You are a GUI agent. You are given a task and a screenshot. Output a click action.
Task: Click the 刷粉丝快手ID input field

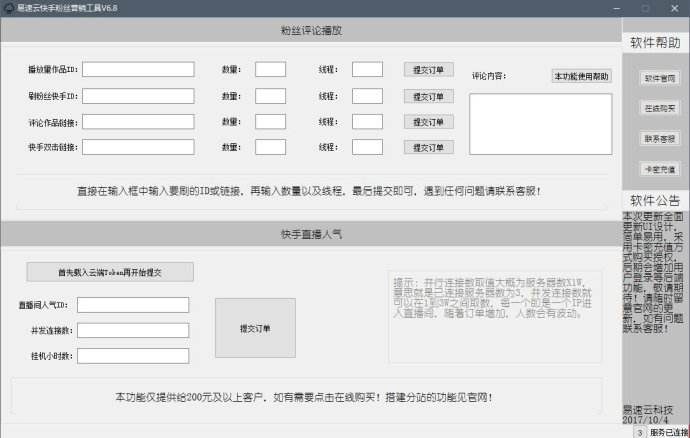coord(138,96)
